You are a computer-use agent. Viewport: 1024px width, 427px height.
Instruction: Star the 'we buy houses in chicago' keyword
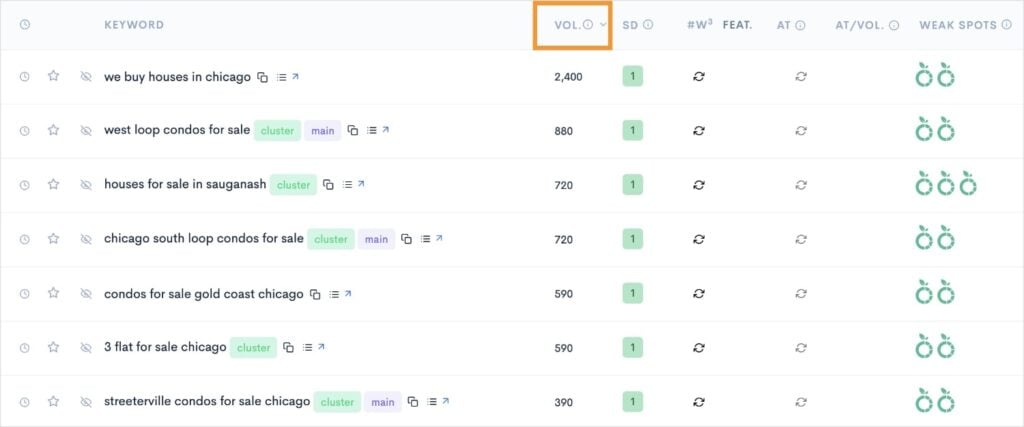[x=54, y=76]
